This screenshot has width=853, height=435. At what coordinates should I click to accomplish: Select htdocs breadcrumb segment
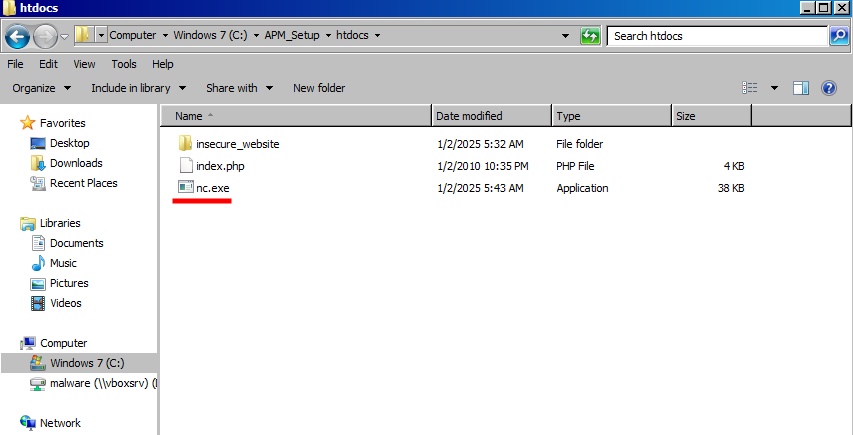pos(352,35)
